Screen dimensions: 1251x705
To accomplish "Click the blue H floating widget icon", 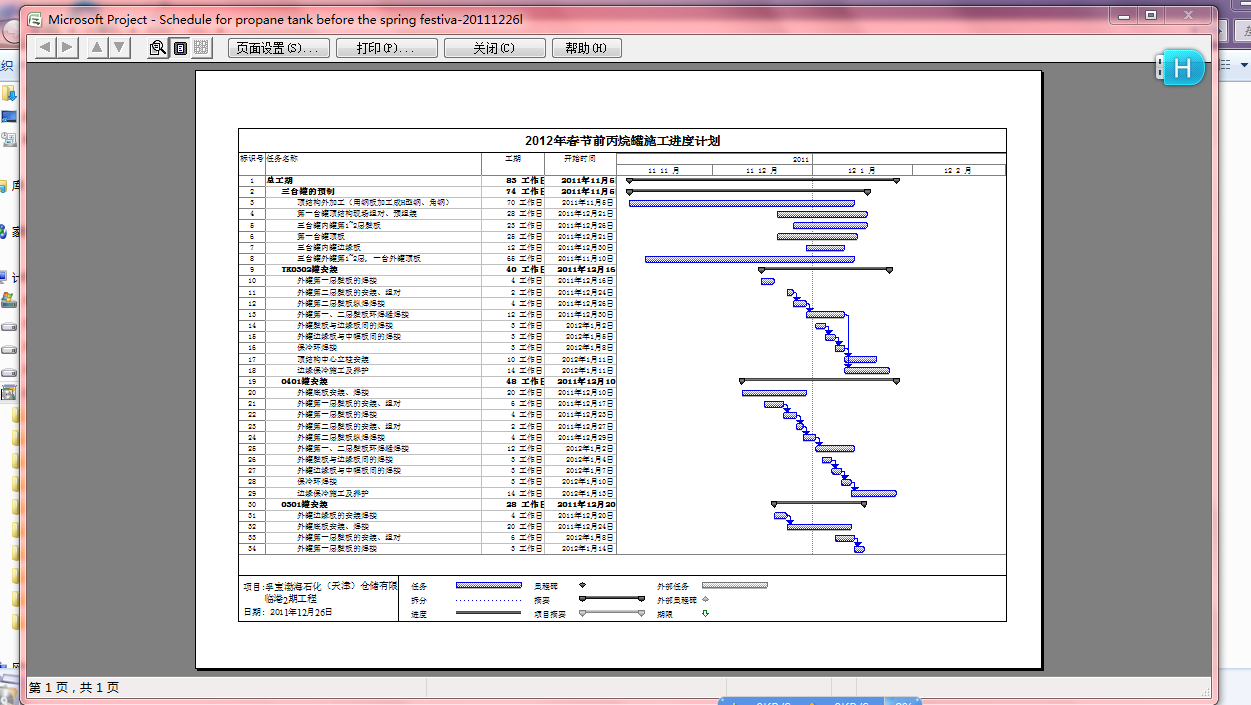I will [x=1181, y=68].
